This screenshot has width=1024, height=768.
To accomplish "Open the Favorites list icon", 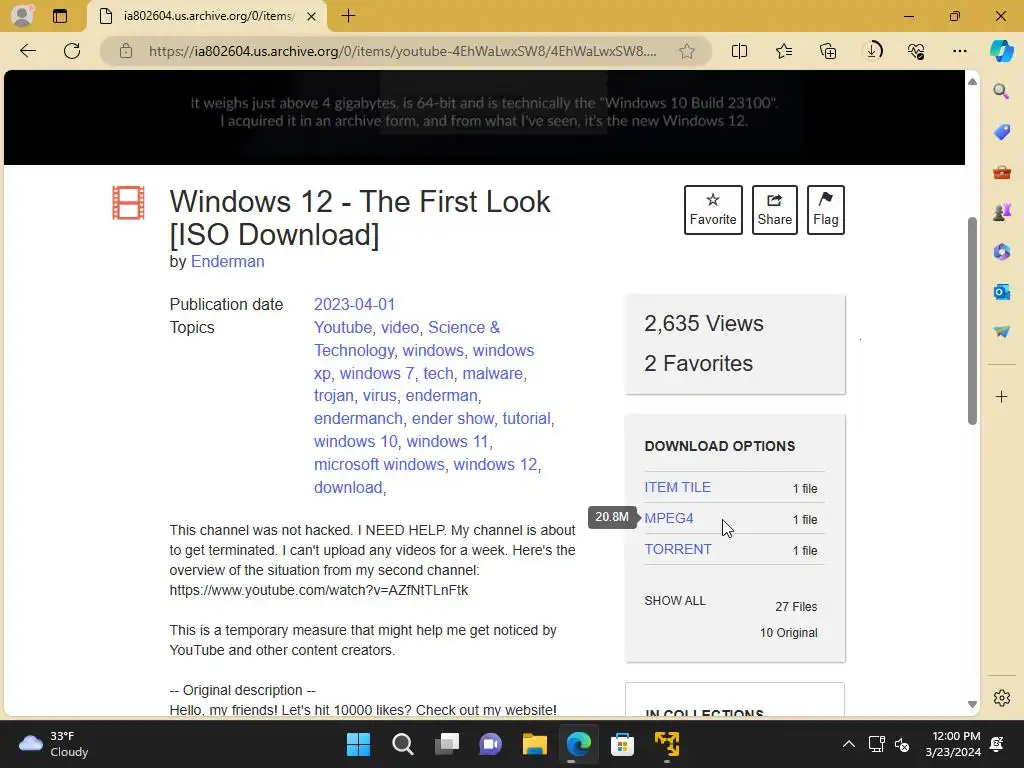I will (784, 51).
